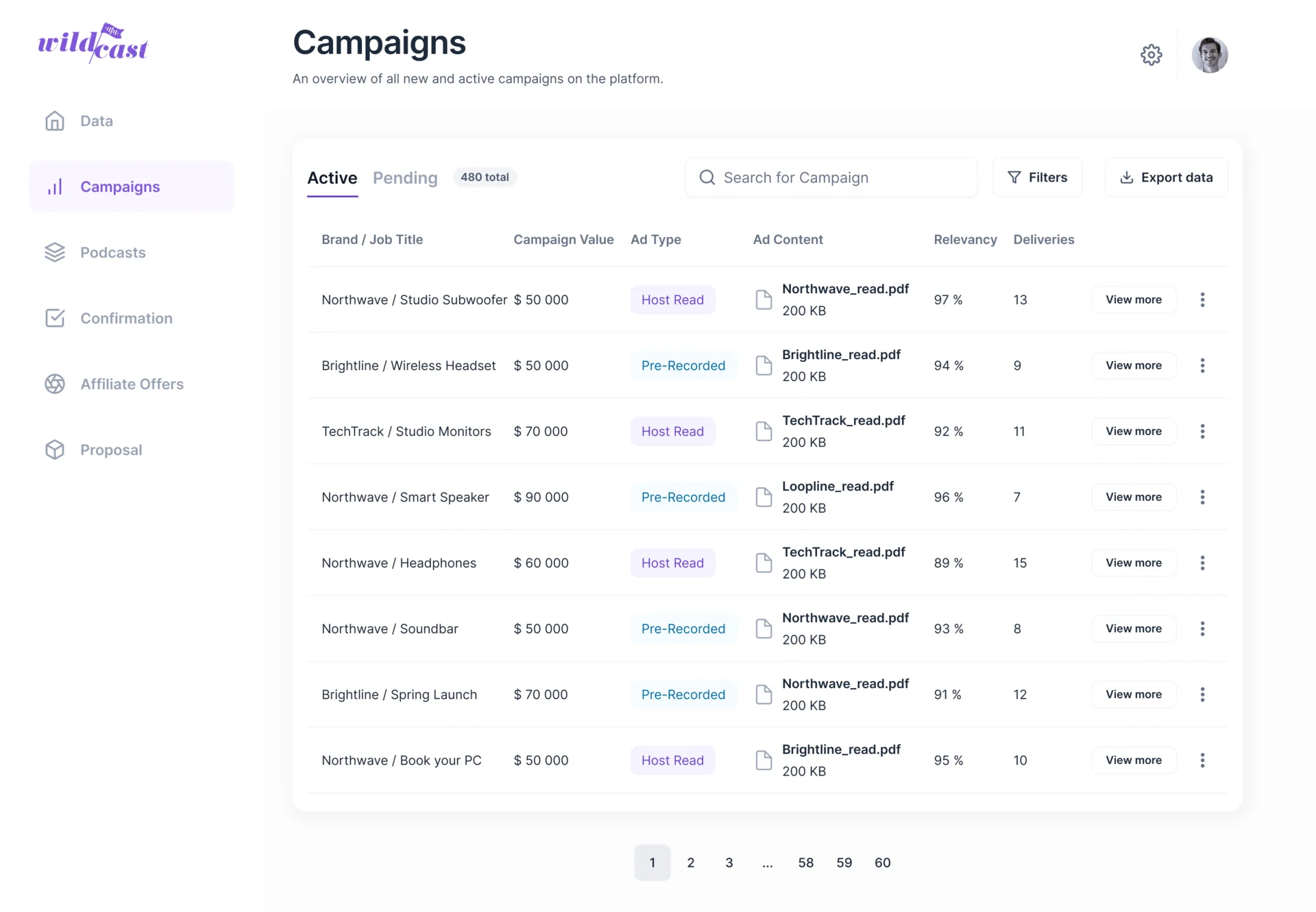Focus the Search for Campaign field

coord(831,177)
